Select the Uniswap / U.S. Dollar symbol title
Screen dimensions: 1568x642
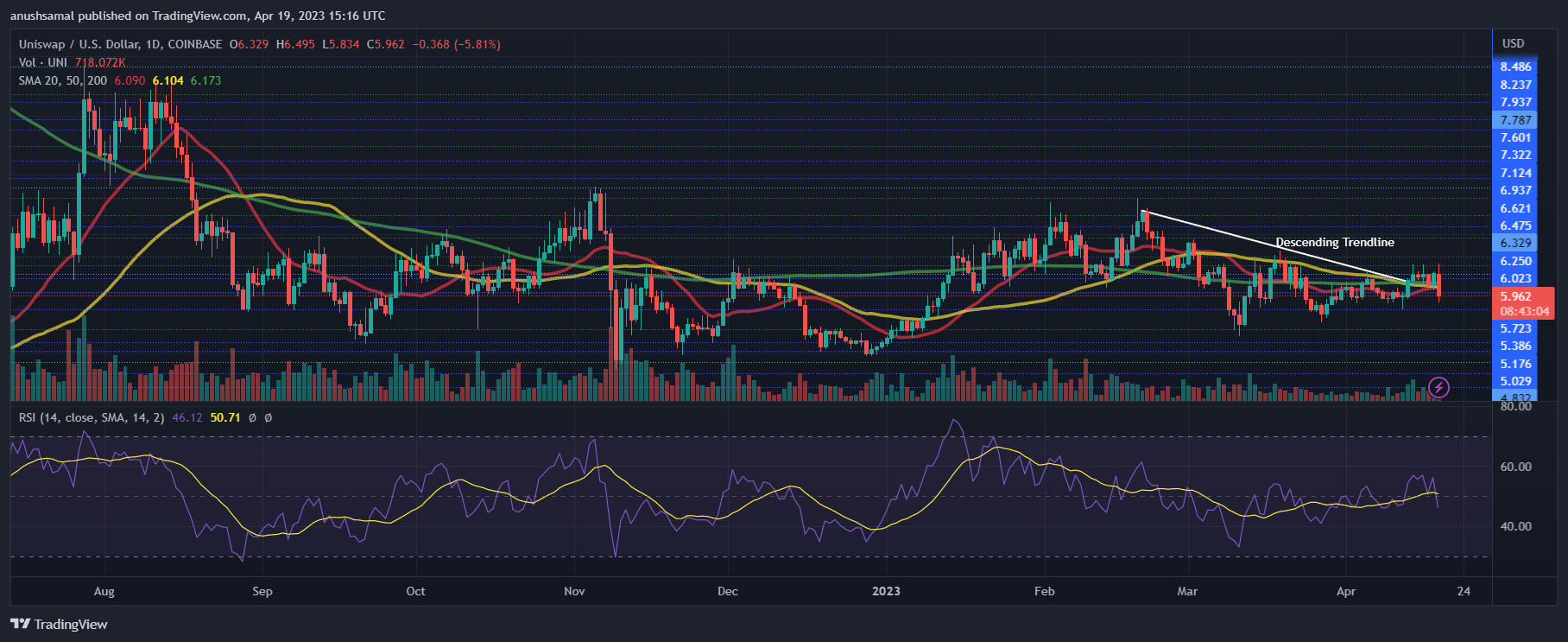pyautogui.click(x=120, y=44)
